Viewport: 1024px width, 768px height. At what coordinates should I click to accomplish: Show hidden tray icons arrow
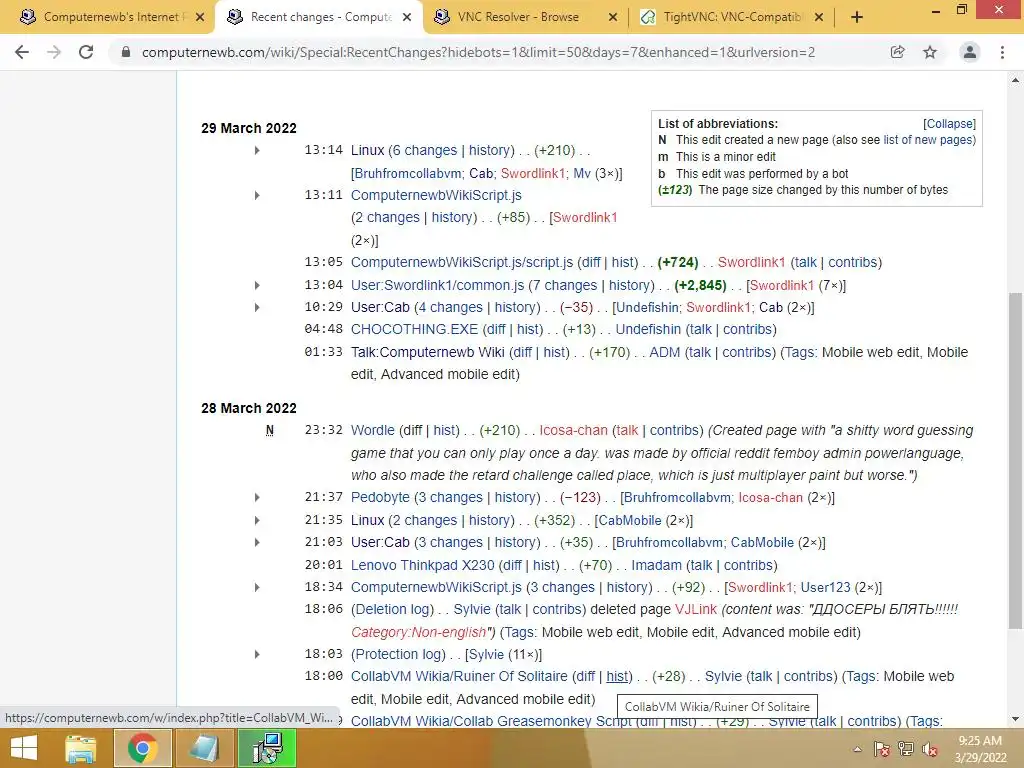coord(857,749)
